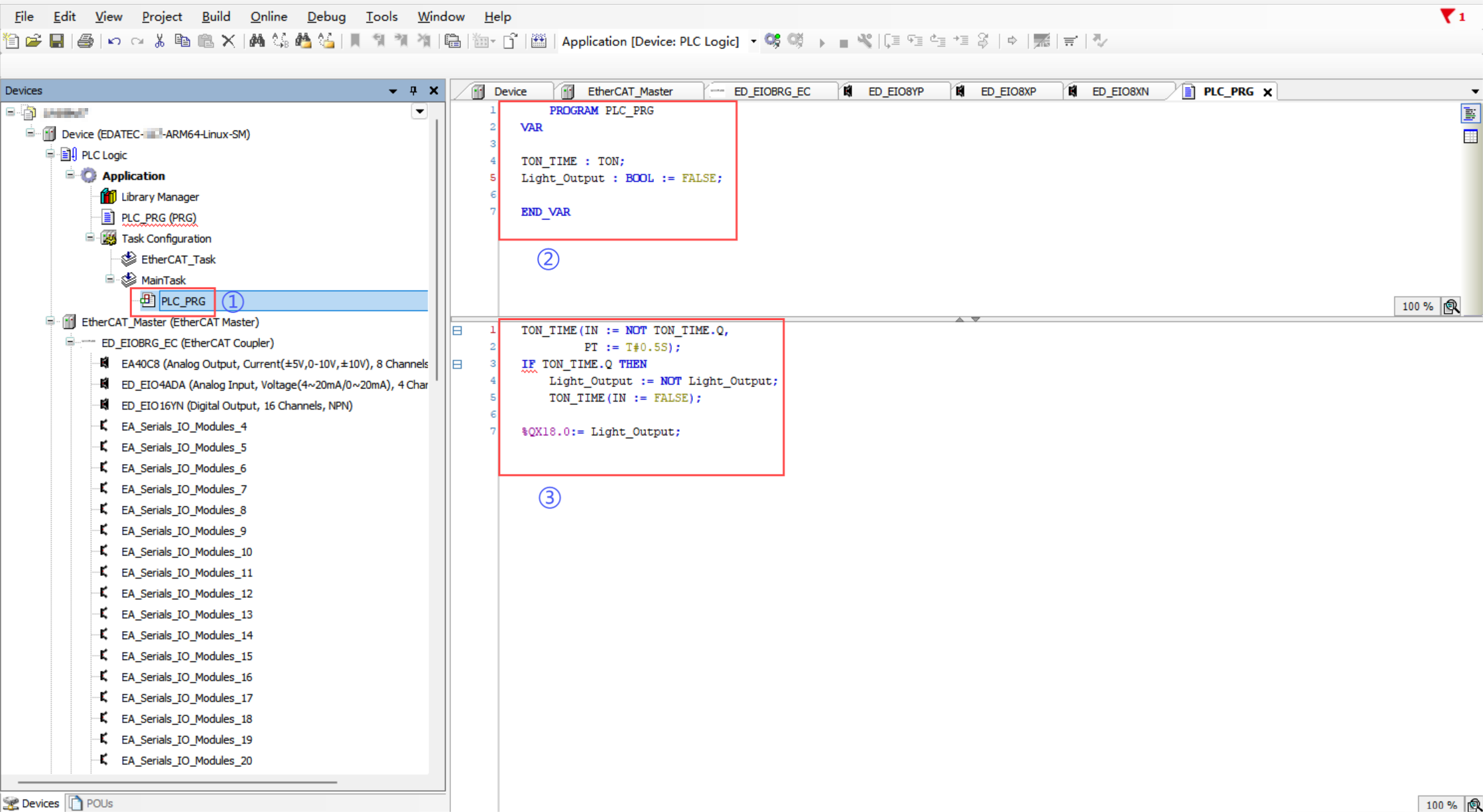The height and width of the screenshot is (812, 1483).
Task: Switch to the EtherCAT_Master tab
Action: (x=629, y=91)
